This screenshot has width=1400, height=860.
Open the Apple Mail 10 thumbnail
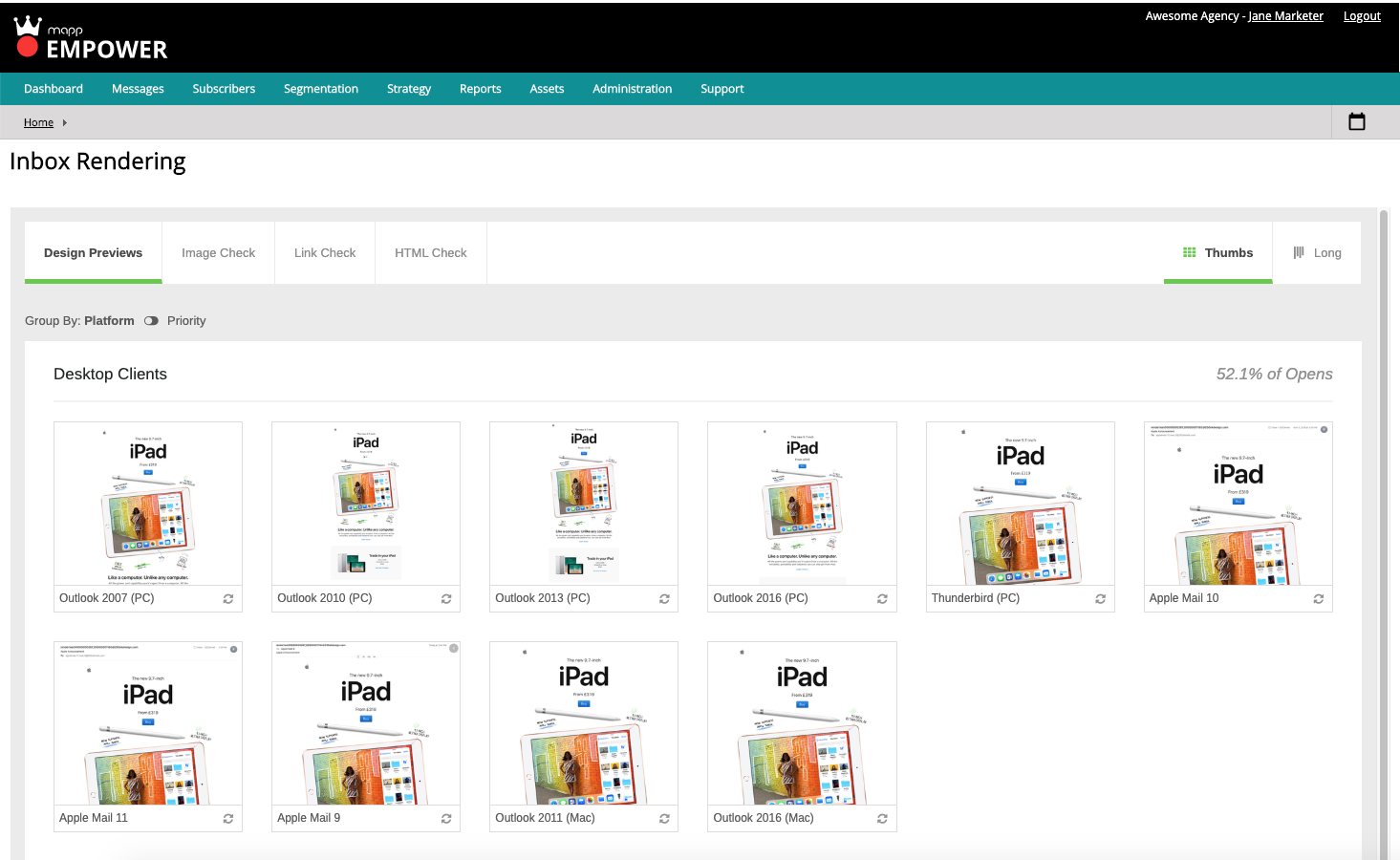[x=1238, y=504]
